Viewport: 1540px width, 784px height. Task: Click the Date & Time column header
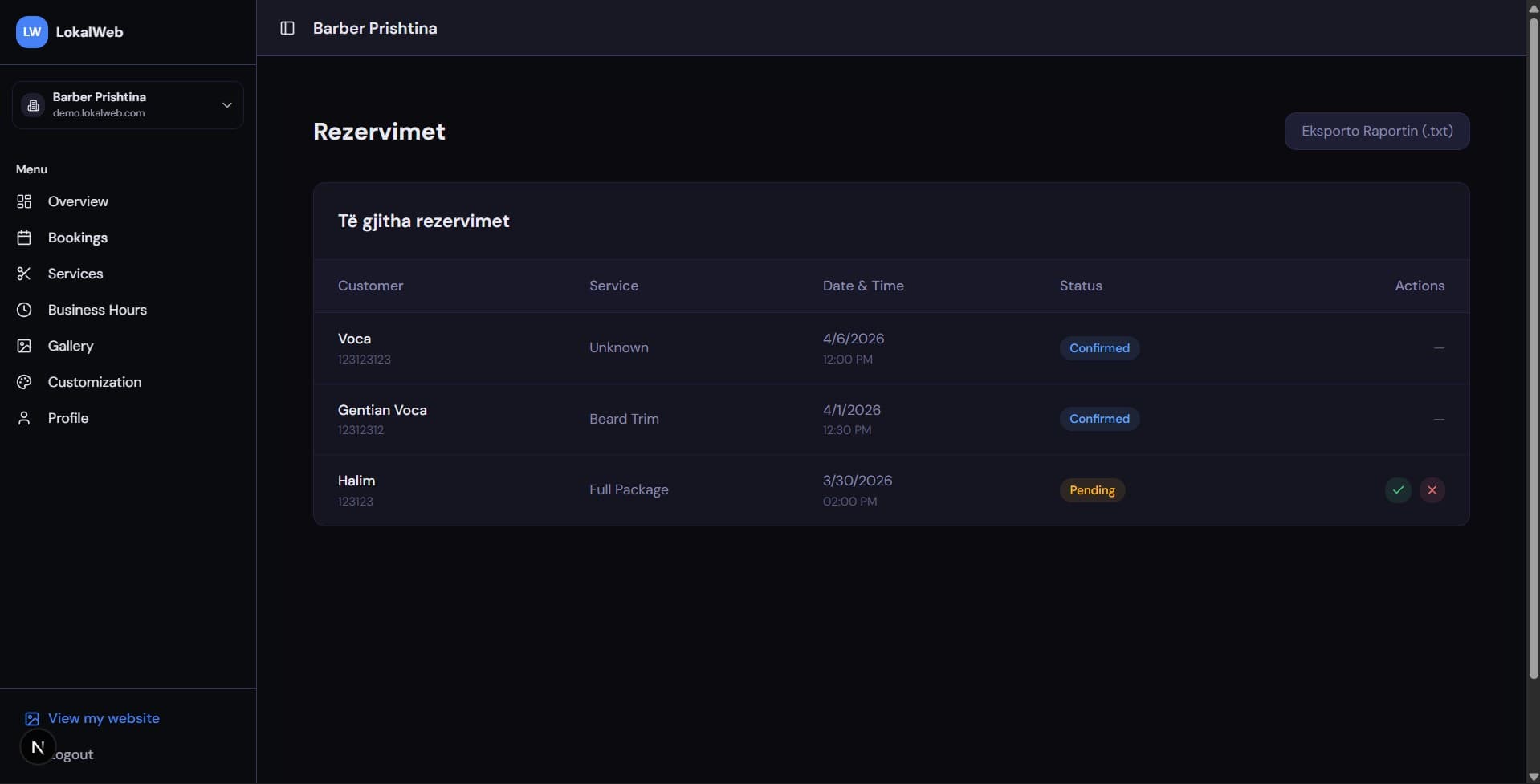[863, 286]
